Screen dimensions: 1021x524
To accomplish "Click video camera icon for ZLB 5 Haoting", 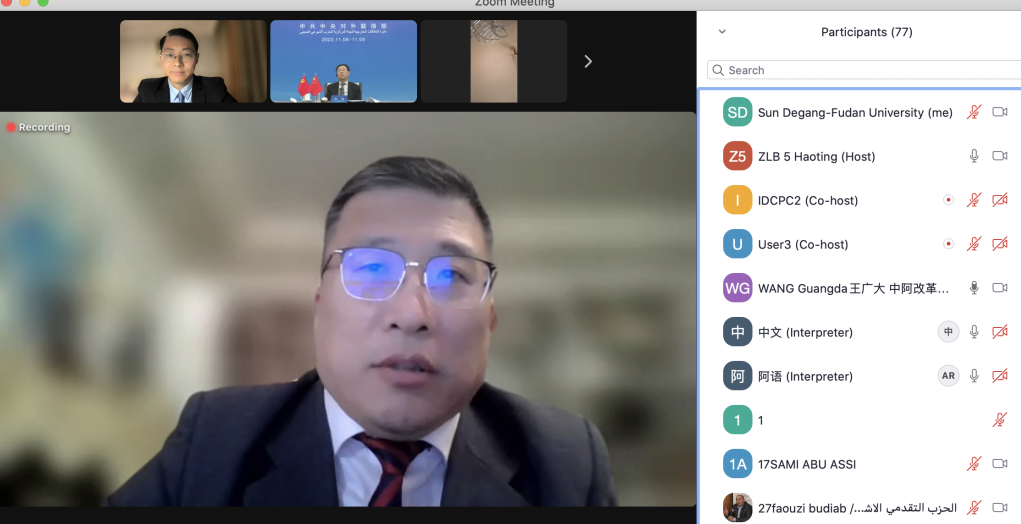I will pos(999,156).
